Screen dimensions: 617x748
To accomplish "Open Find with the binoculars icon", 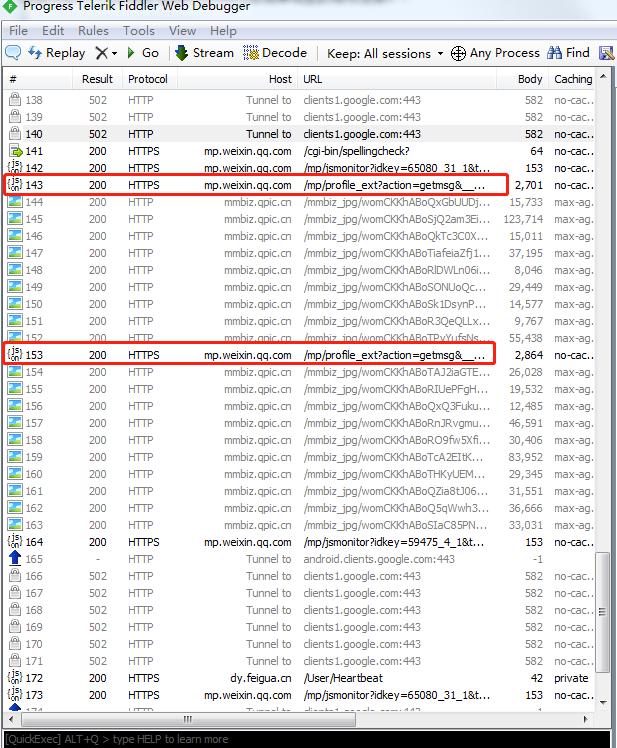I will coord(568,53).
